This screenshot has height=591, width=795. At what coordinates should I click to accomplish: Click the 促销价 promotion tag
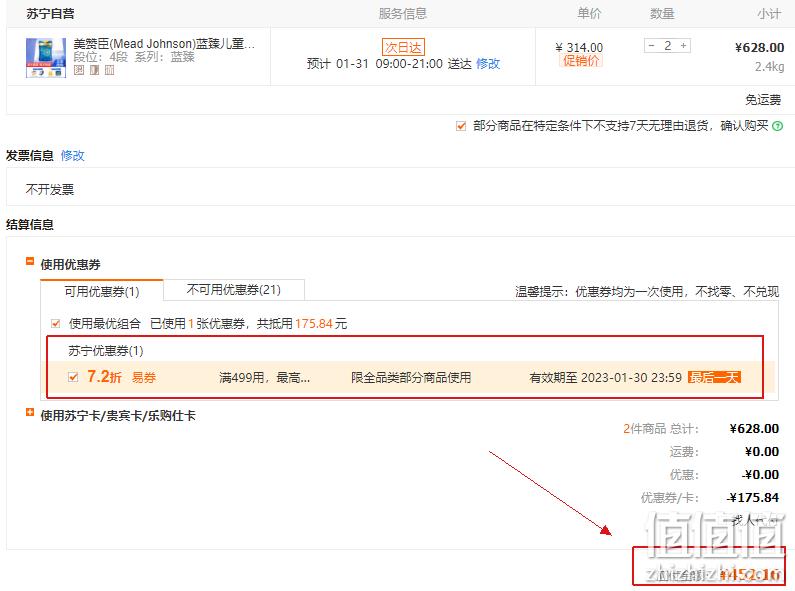point(581,61)
